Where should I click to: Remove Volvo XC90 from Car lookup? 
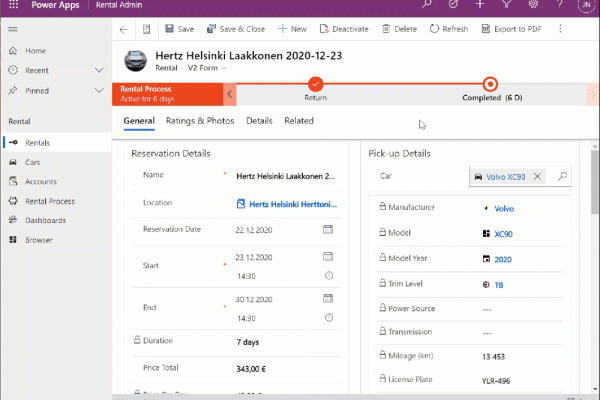pyautogui.click(x=538, y=176)
